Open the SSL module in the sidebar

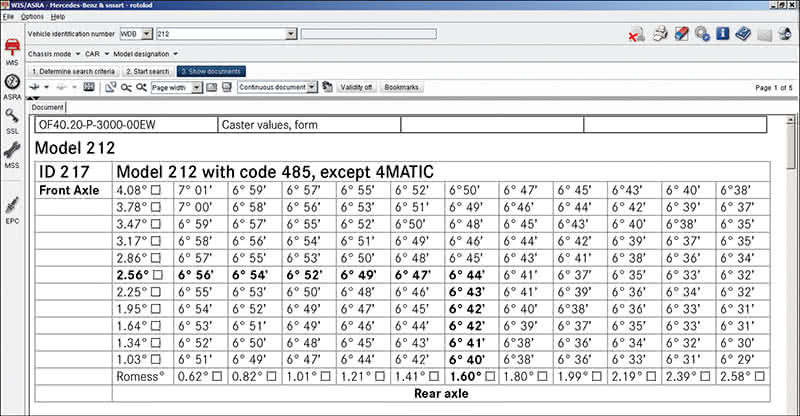(12, 120)
